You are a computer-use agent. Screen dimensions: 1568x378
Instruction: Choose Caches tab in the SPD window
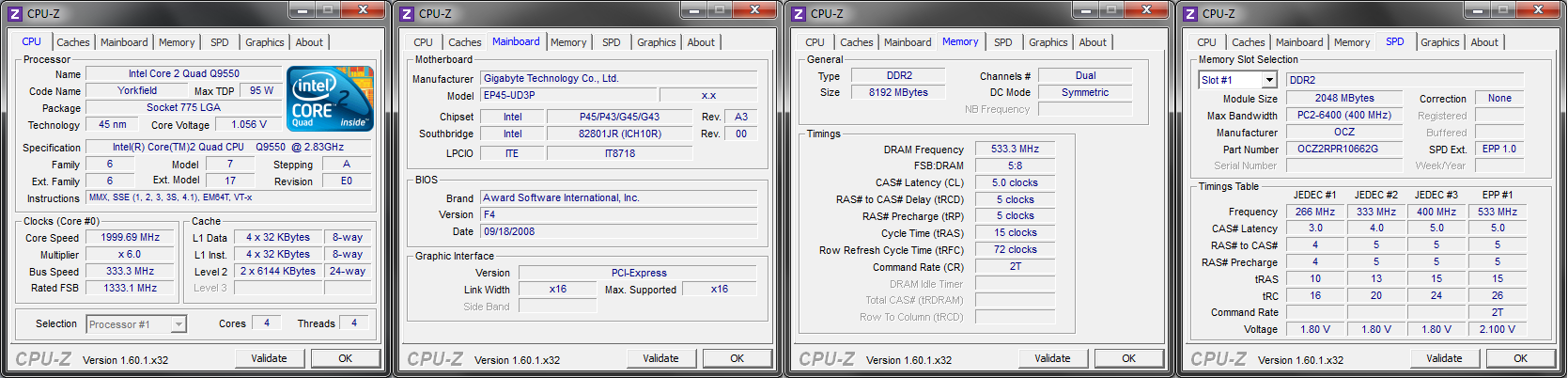pyautogui.click(x=1249, y=42)
